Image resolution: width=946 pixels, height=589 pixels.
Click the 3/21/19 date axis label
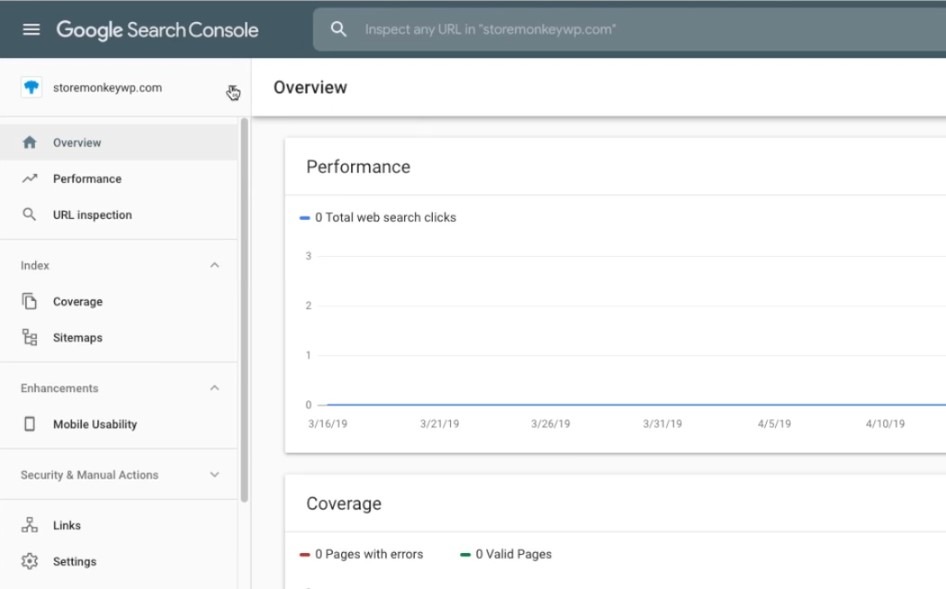[x=439, y=424]
